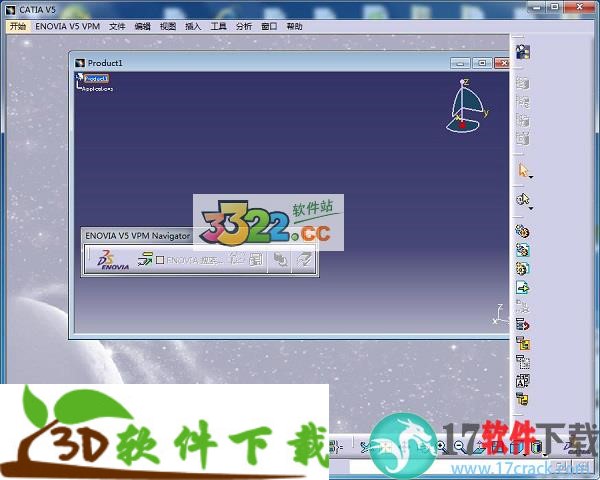This screenshot has height=480, width=600.
Task: Click the Replace Component red arrow icon
Action: (x=522, y=325)
